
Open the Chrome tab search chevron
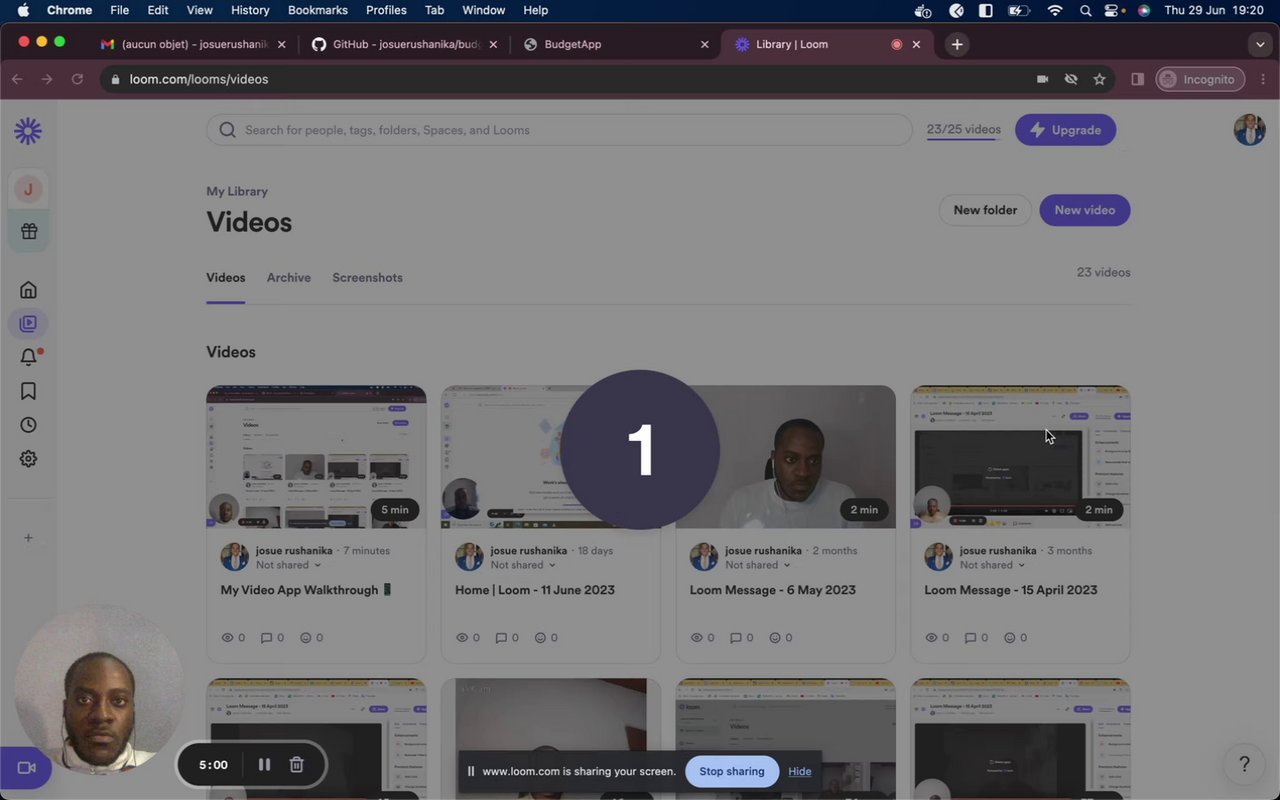1260,45
